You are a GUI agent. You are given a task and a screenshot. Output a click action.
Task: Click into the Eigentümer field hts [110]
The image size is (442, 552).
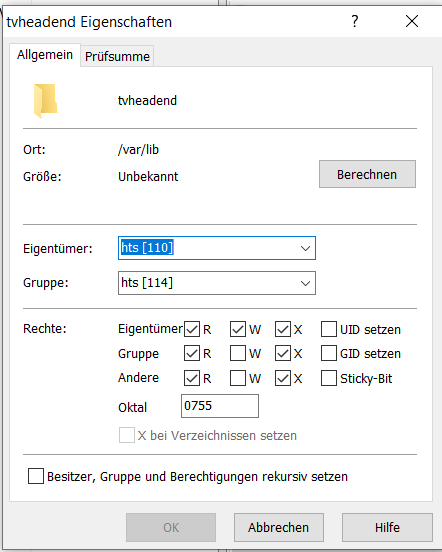point(217,248)
